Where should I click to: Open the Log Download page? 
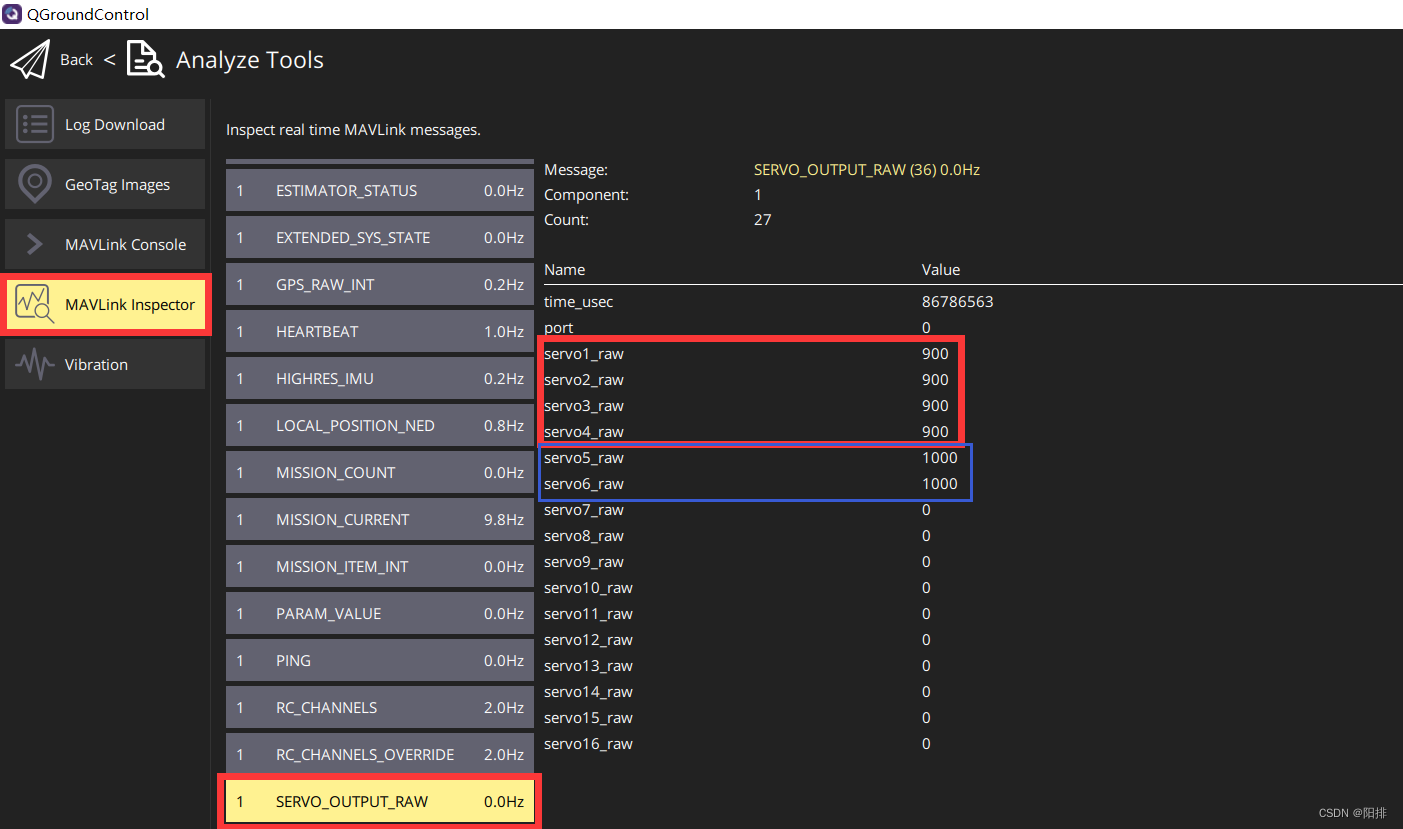tap(105, 124)
